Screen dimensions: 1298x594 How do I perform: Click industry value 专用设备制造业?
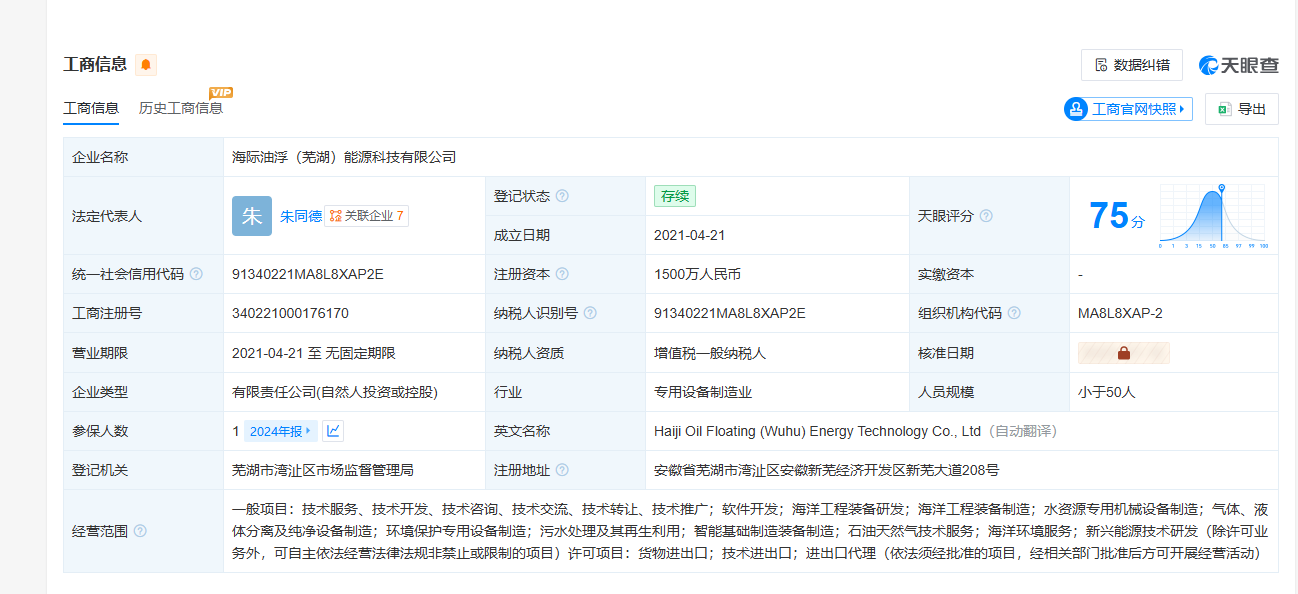(703, 392)
